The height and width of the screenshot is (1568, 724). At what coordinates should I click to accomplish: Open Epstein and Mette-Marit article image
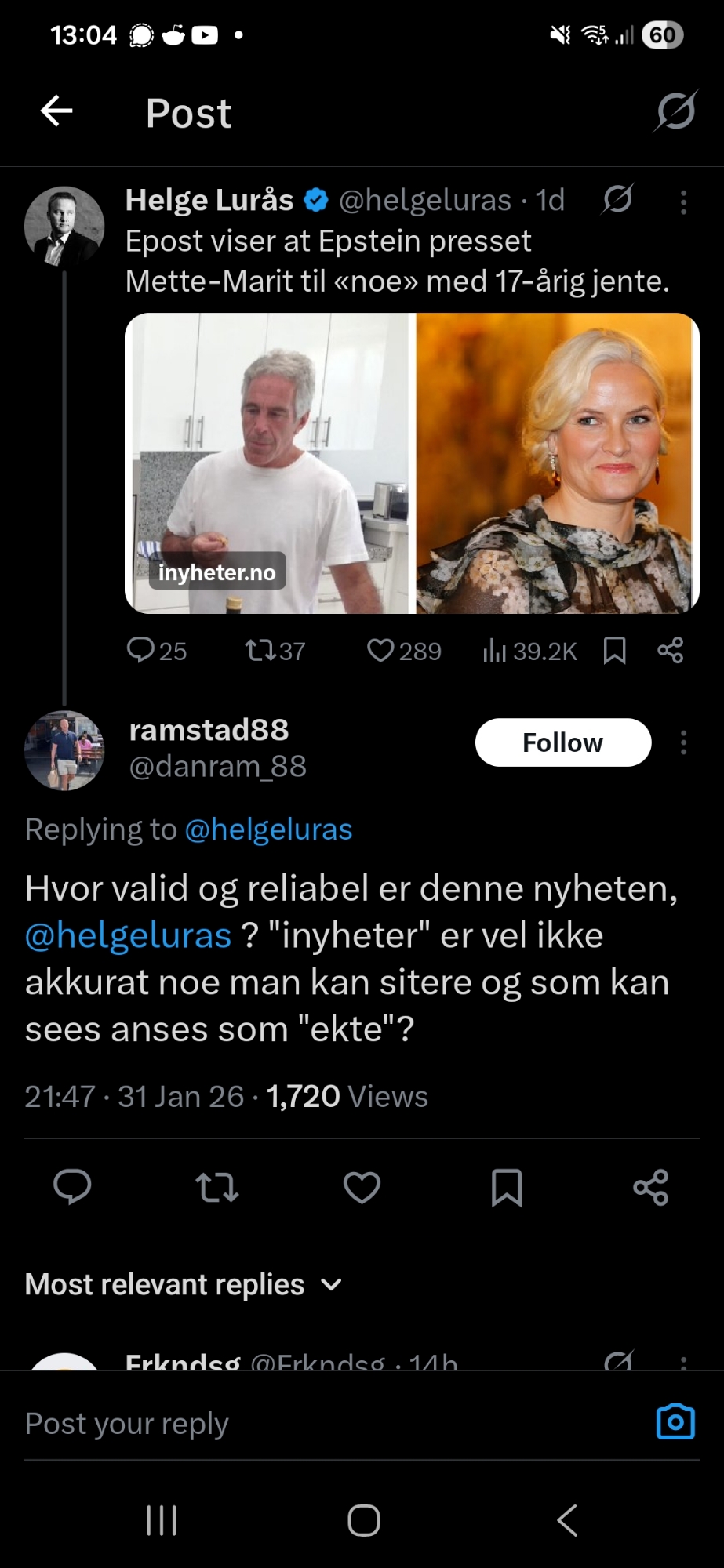(x=412, y=463)
